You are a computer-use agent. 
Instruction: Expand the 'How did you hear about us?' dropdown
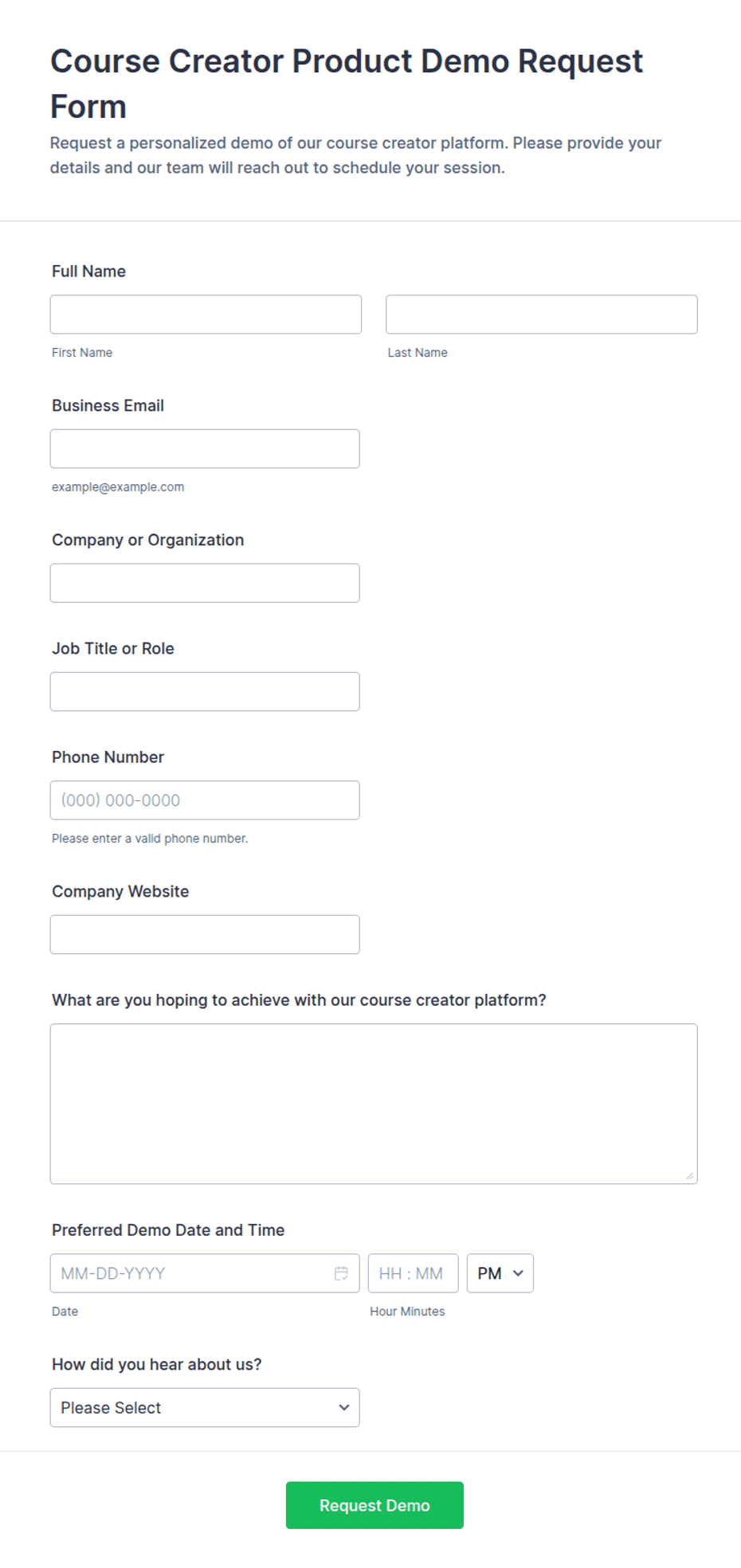point(205,1407)
